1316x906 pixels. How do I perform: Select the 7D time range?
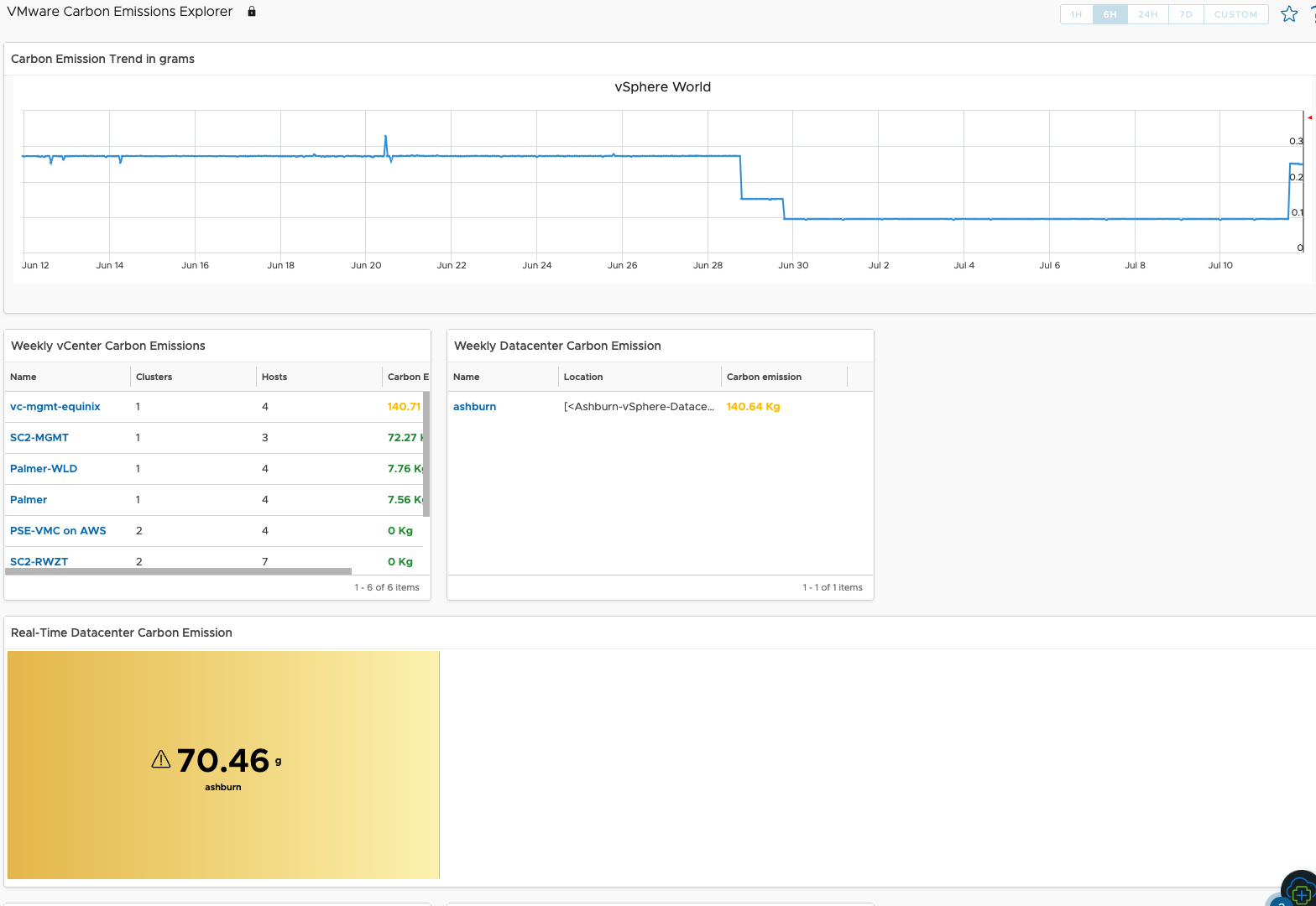coord(1186,14)
